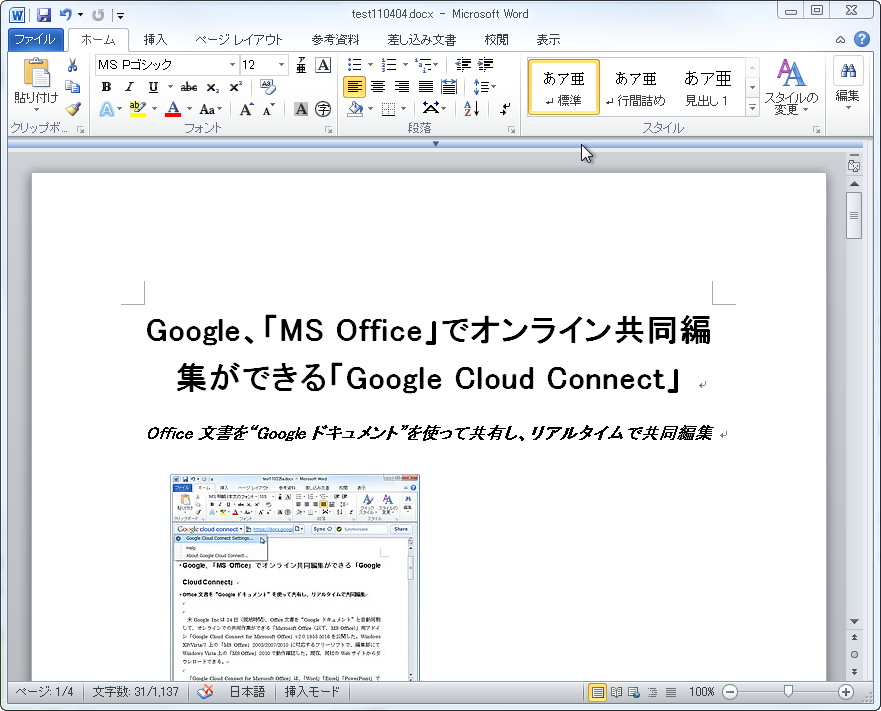Click the character border icon

click(323, 65)
